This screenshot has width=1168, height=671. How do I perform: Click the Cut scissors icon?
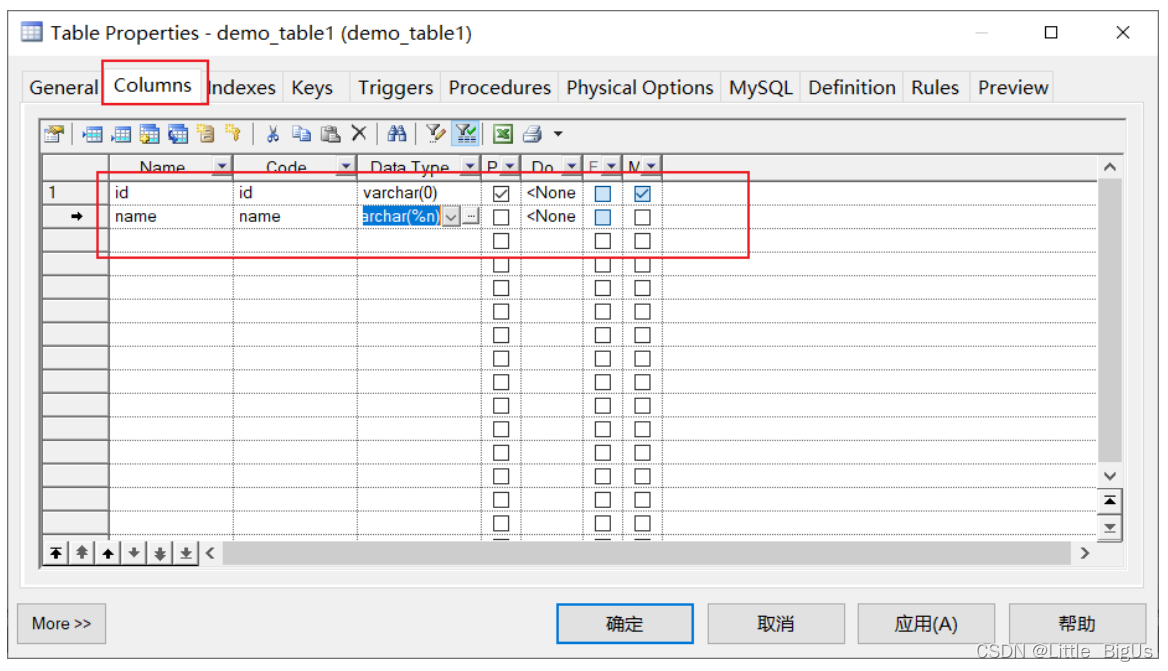click(x=273, y=134)
